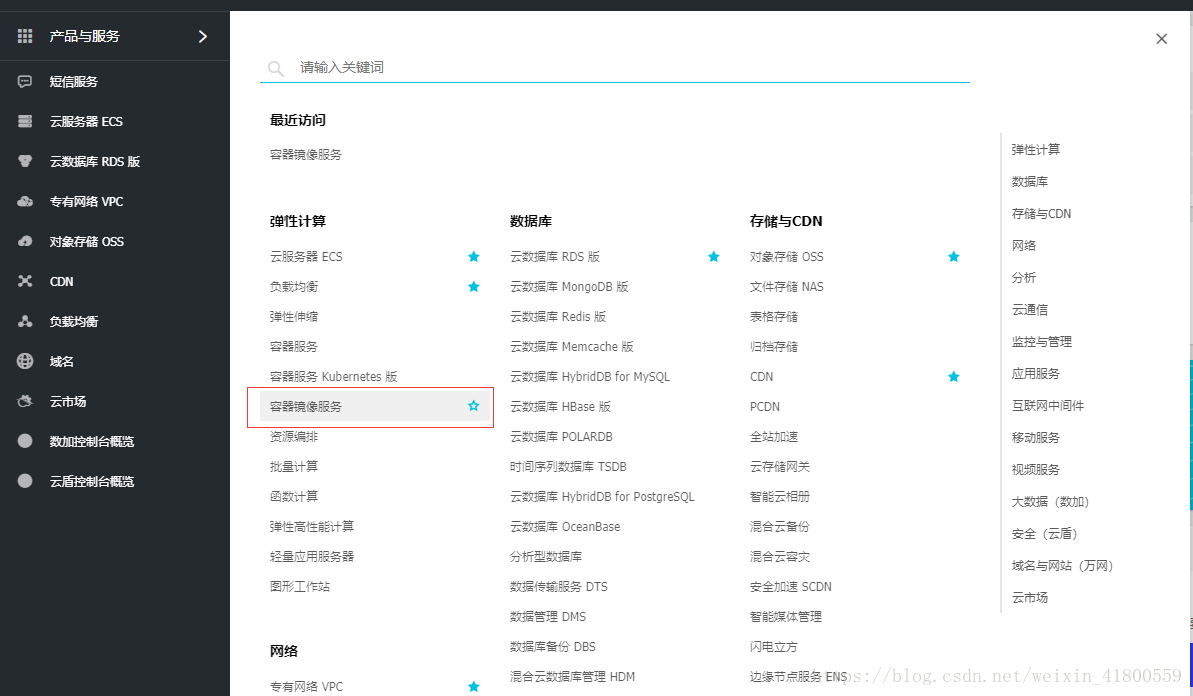This screenshot has height=696, width=1193.
Task: Open 云数据库 Redis 版
Action: (x=558, y=316)
